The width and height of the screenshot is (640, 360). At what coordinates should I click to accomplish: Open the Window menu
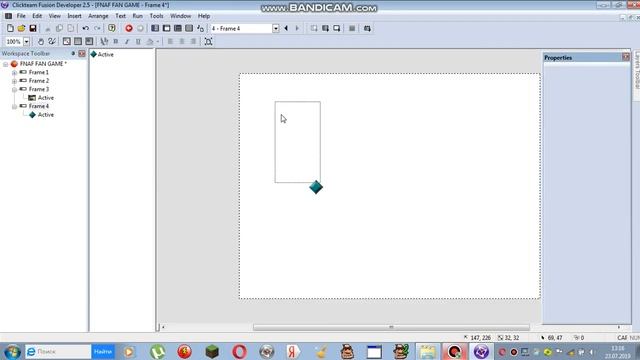click(180, 16)
